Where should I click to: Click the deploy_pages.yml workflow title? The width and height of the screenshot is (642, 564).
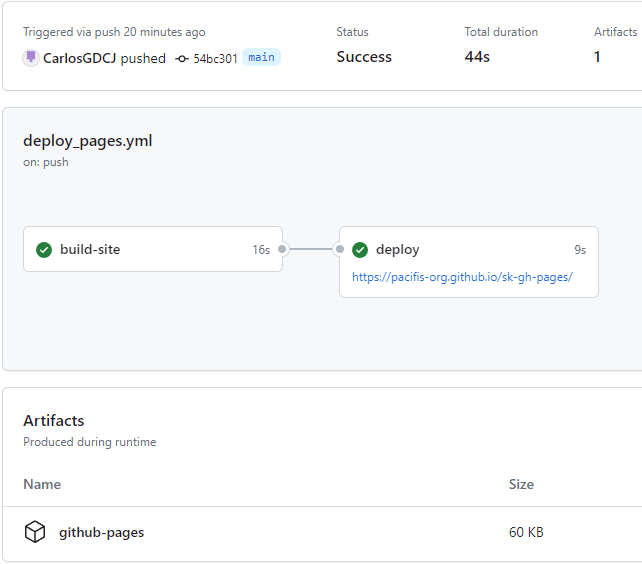tap(88, 141)
